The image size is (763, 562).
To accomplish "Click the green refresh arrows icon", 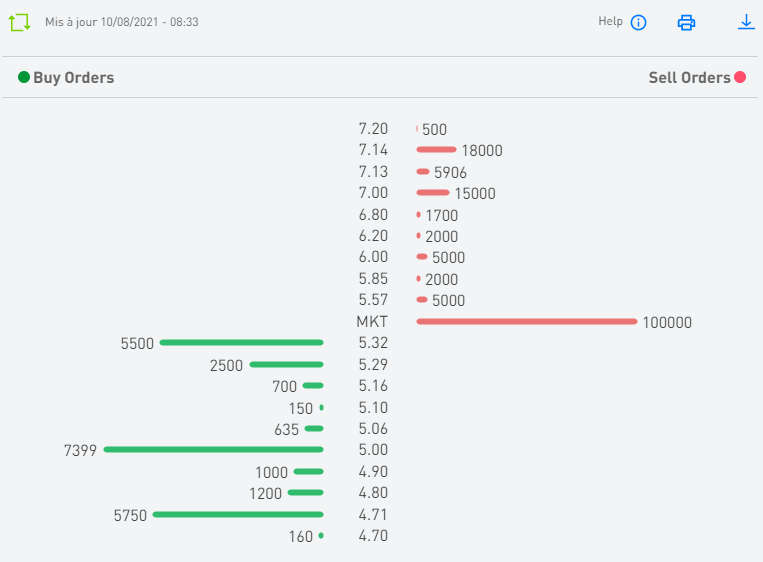I will (20, 21).
